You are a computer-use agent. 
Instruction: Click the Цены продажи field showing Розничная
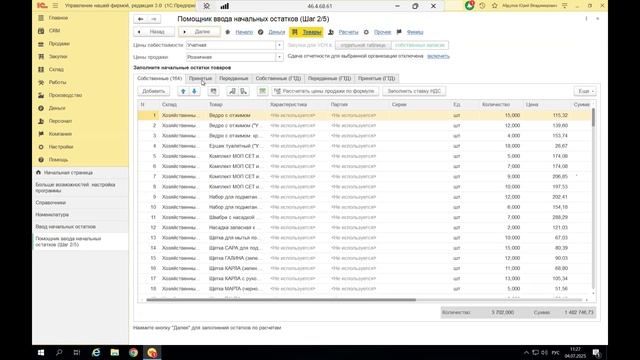pos(231,57)
